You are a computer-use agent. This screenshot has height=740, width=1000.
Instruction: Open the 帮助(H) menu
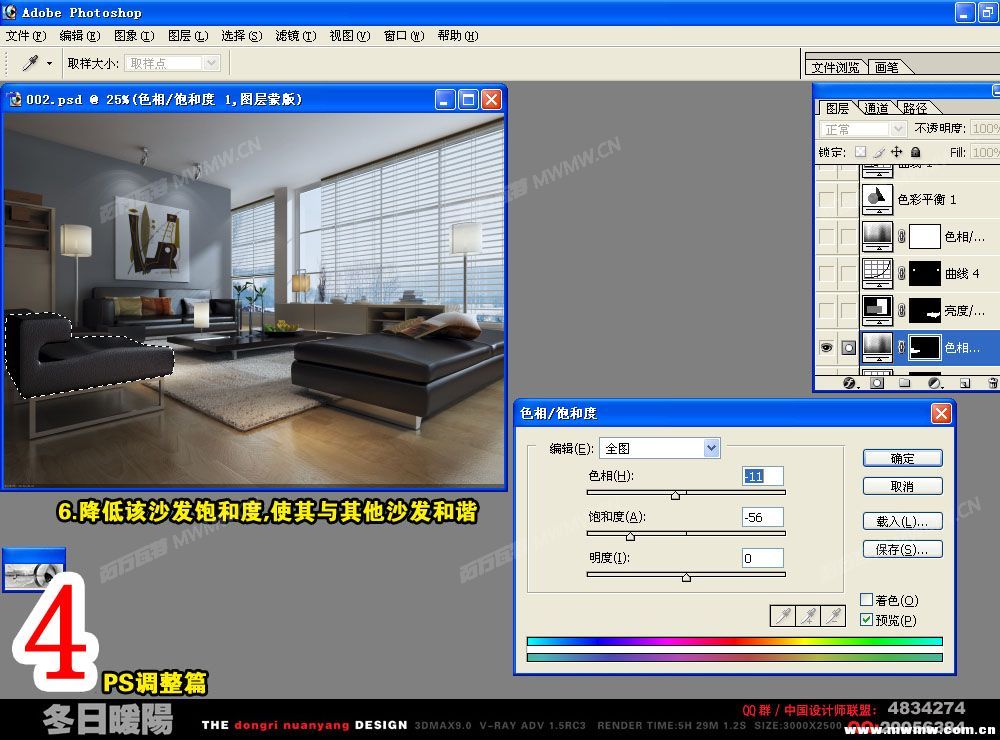pyautogui.click(x=458, y=36)
